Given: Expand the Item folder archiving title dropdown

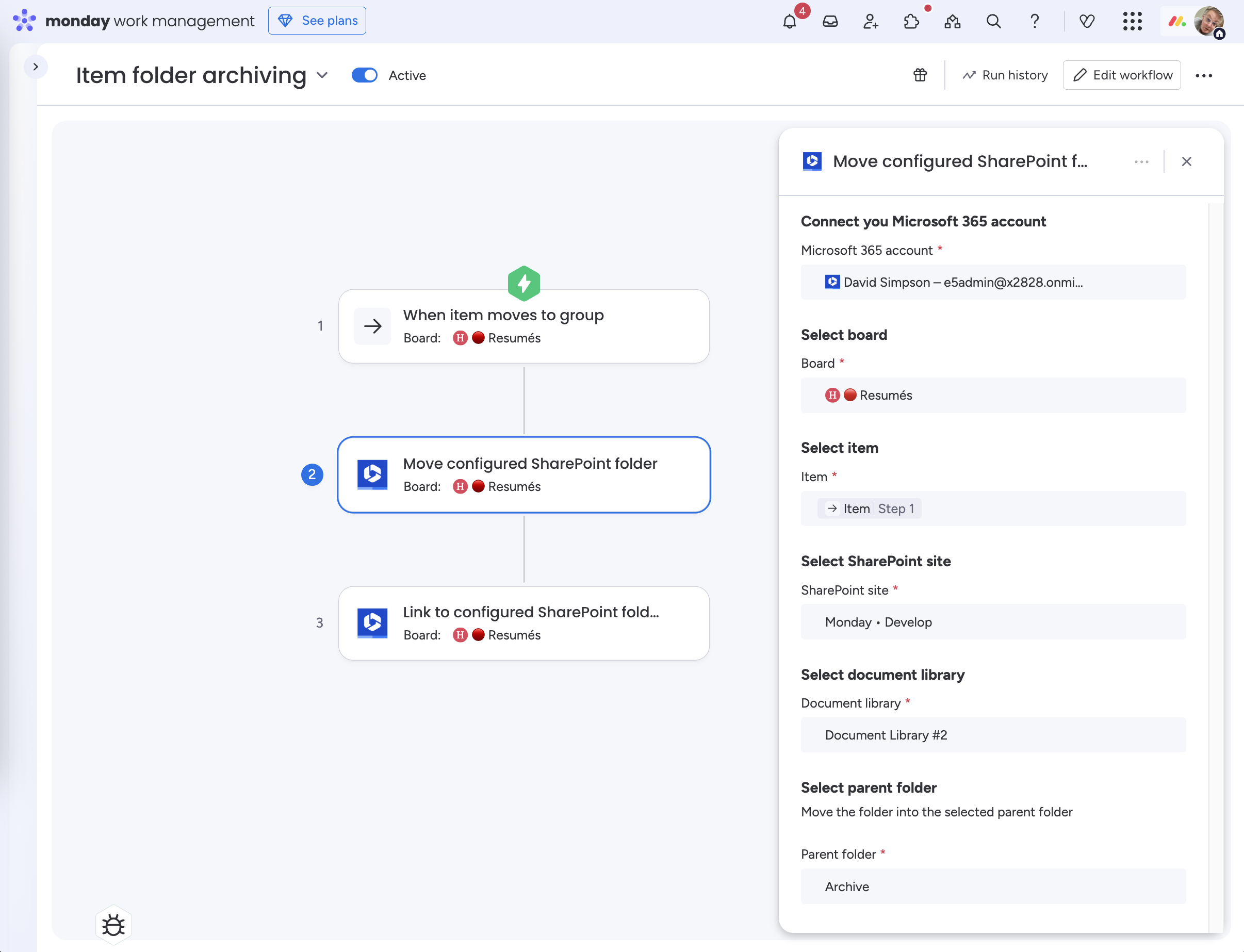Looking at the screenshot, I should [322, 75].
